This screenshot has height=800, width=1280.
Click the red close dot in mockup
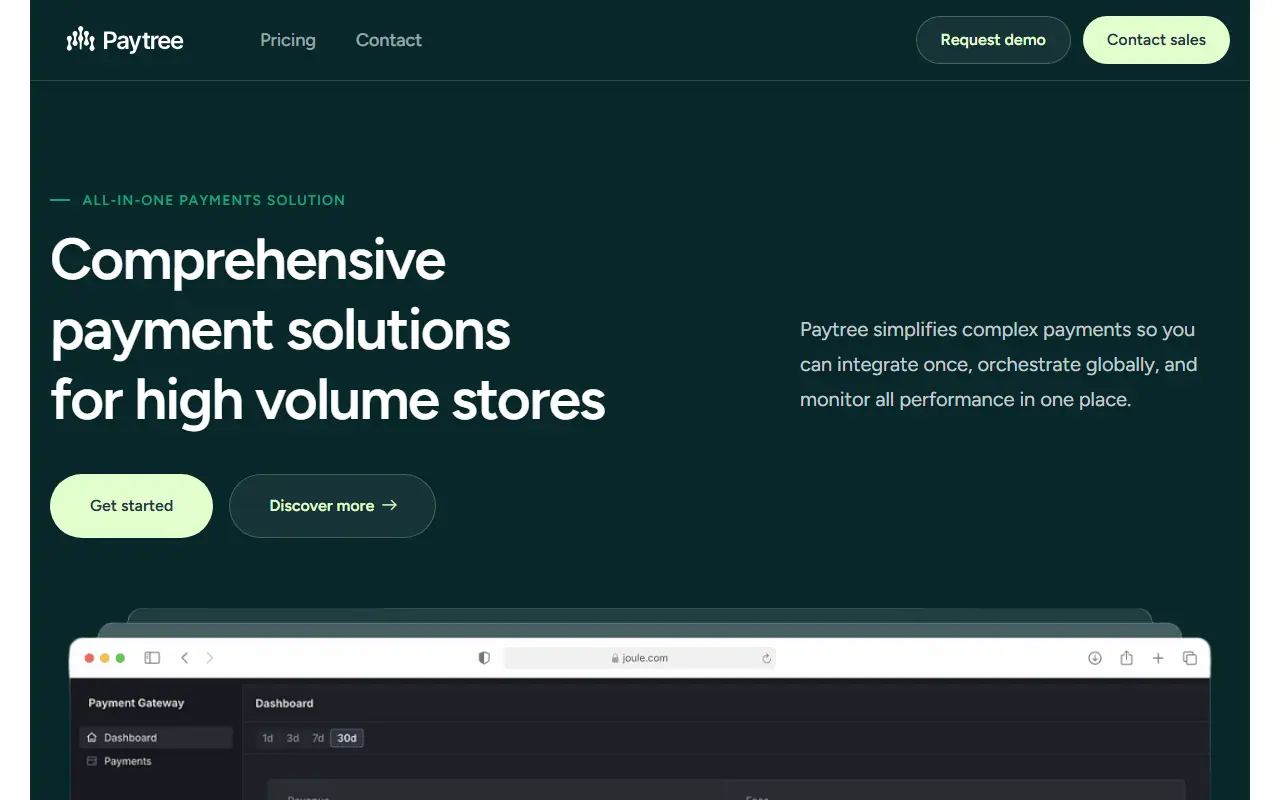[x=90, y=658]
